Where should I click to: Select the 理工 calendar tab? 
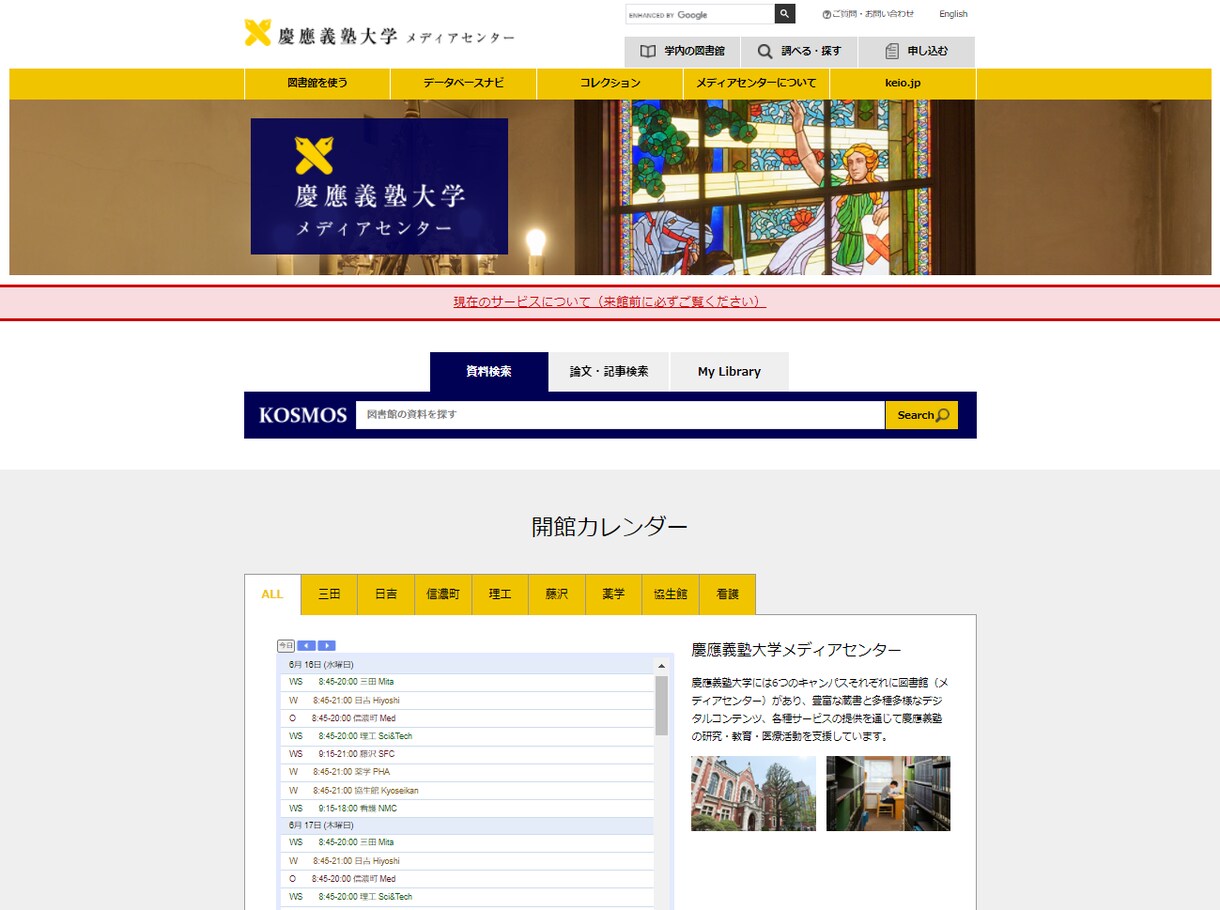500,594
